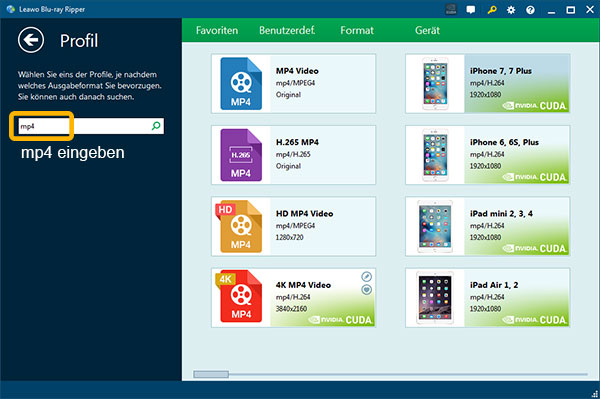Open the Favoriten tab
This screenshot has width=600, height=399.
pos(217,31)
